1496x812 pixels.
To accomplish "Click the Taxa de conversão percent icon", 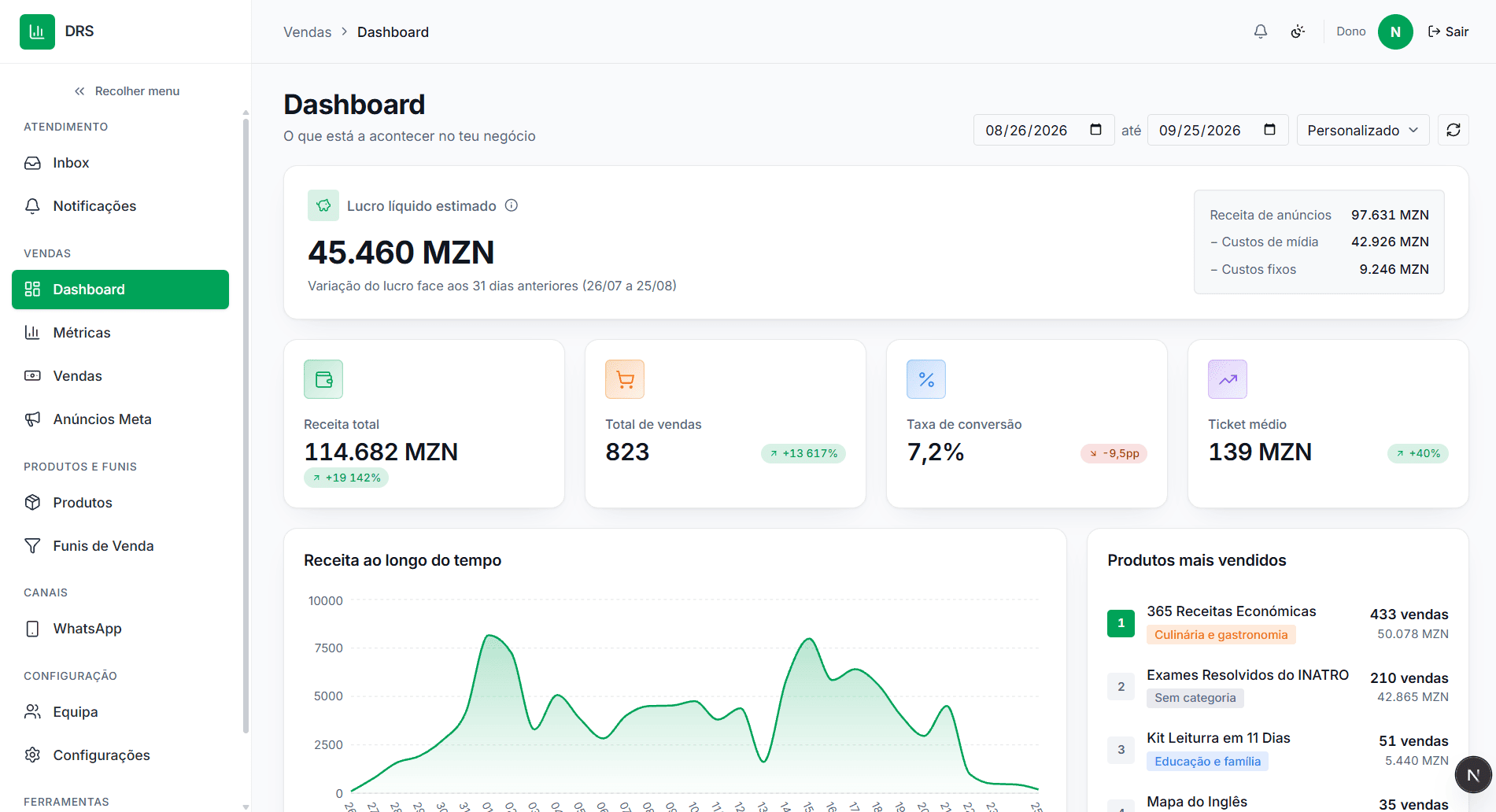I will click(926, 379).
